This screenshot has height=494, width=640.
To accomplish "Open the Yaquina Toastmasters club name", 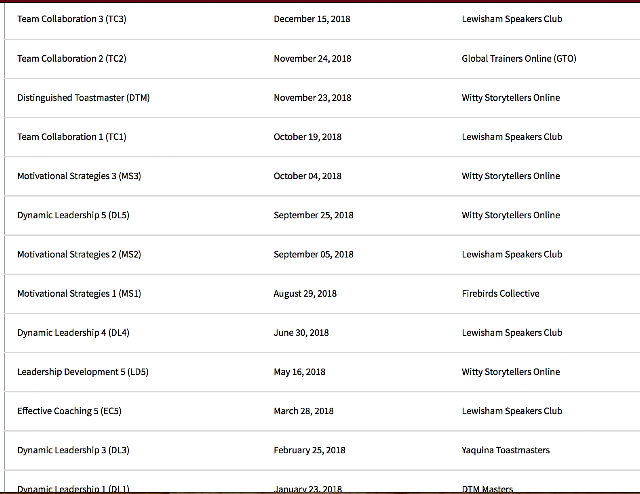I will (x=505, y=450).
